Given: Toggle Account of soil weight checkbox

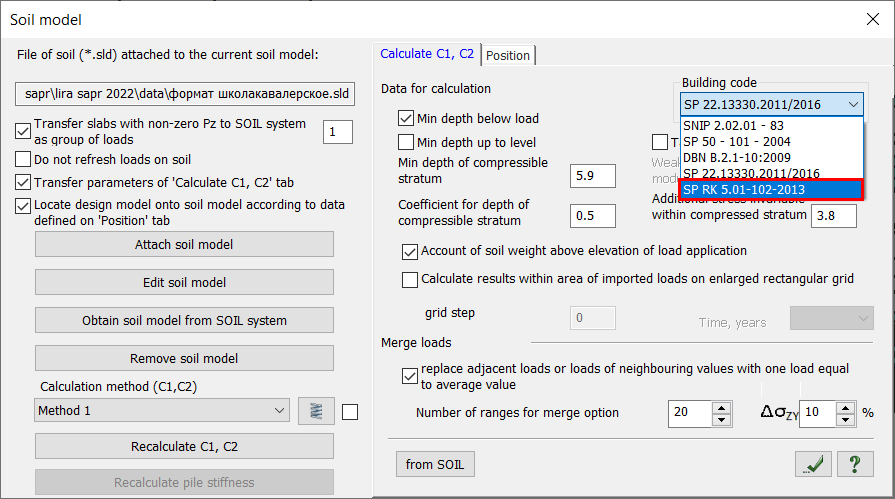Looking at the screenshot, I should [x=410, y=251].
